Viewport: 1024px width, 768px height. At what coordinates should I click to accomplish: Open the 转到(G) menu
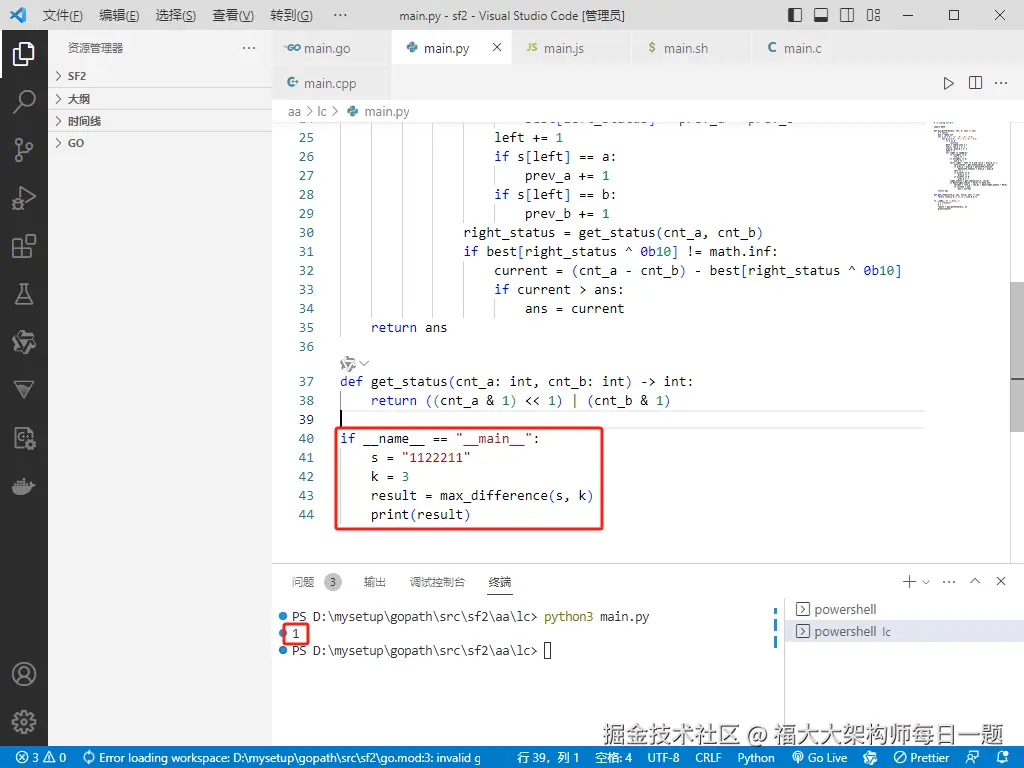pyautogui.click(x=291, y=15)
